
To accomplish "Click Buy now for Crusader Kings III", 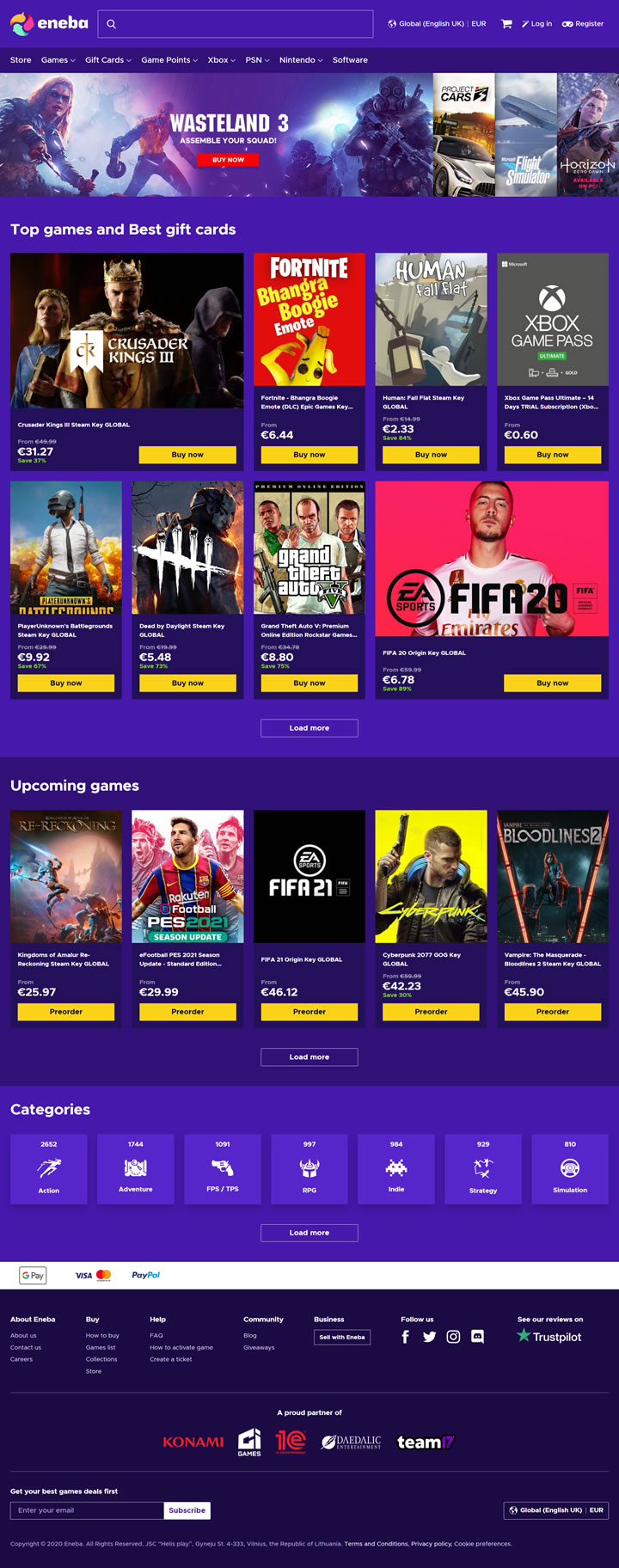I will tap(187, 455).
